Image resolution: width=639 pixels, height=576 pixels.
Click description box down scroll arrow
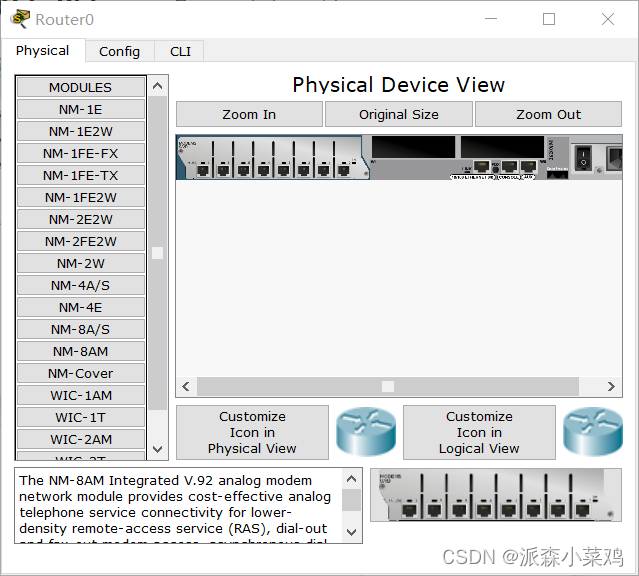point(351,532)
